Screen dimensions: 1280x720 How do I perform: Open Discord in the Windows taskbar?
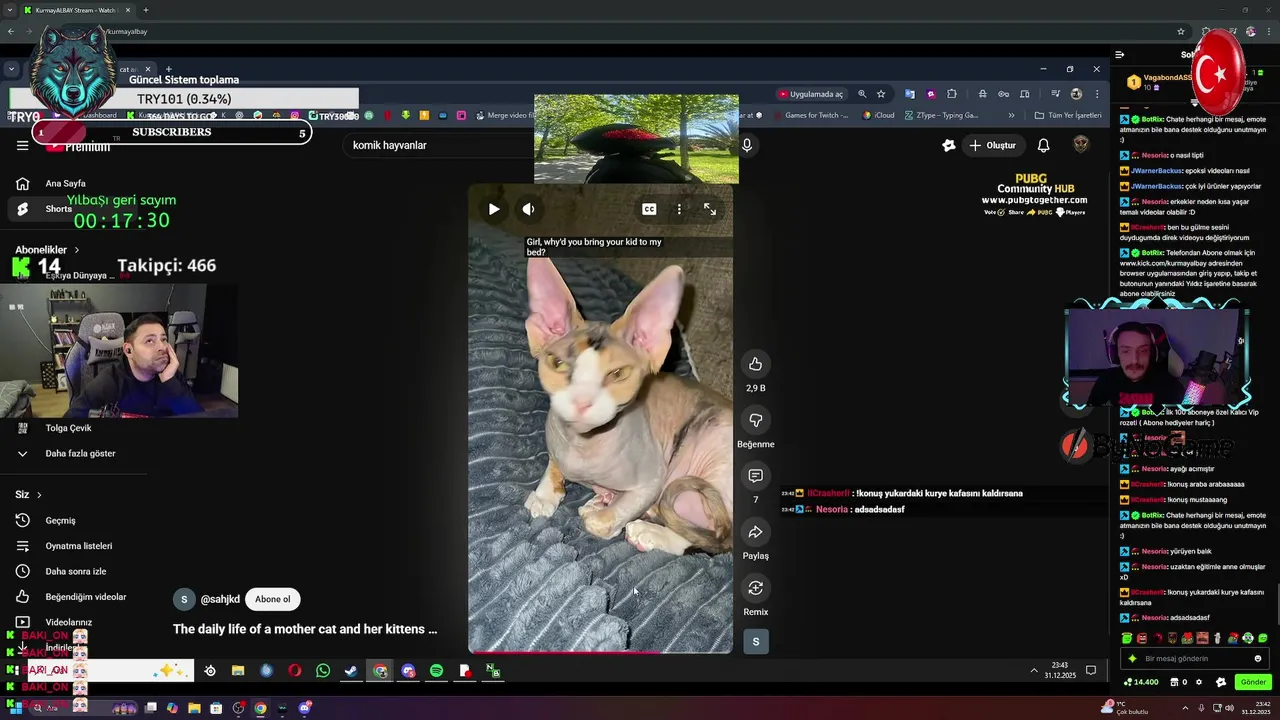coord(305,708)
